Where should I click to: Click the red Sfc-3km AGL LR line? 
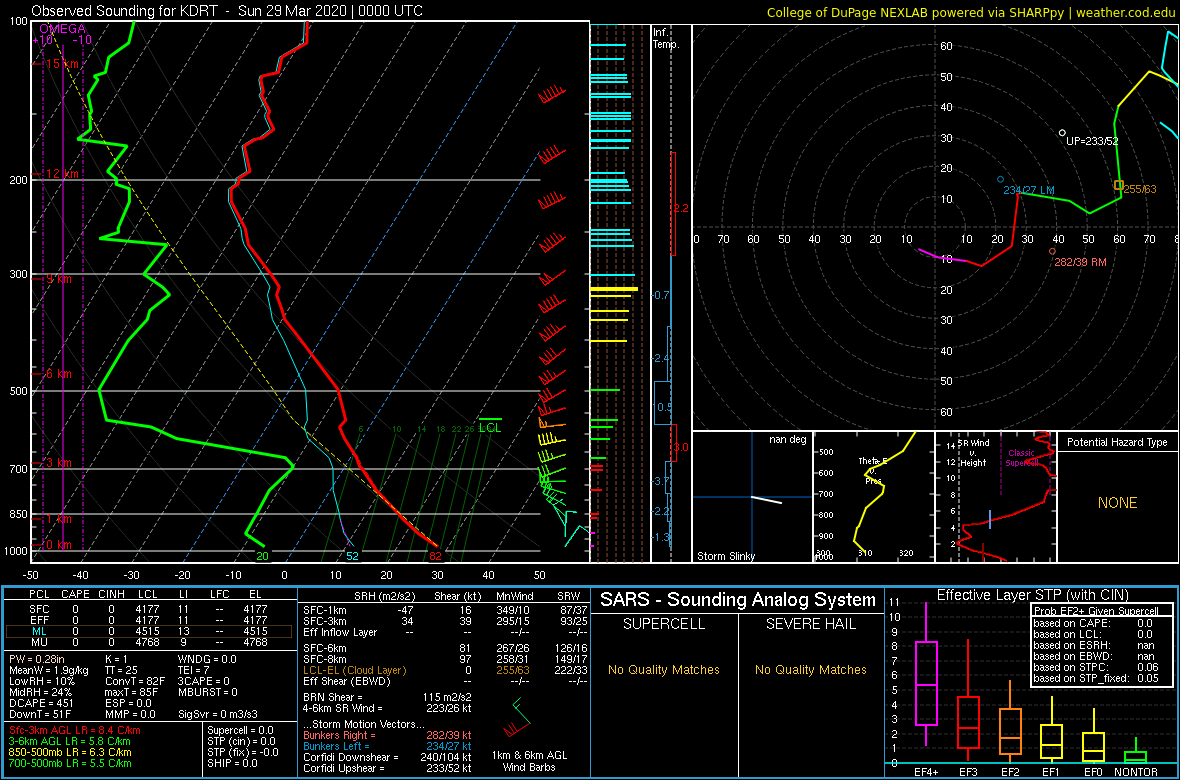(x=75, y=730)
